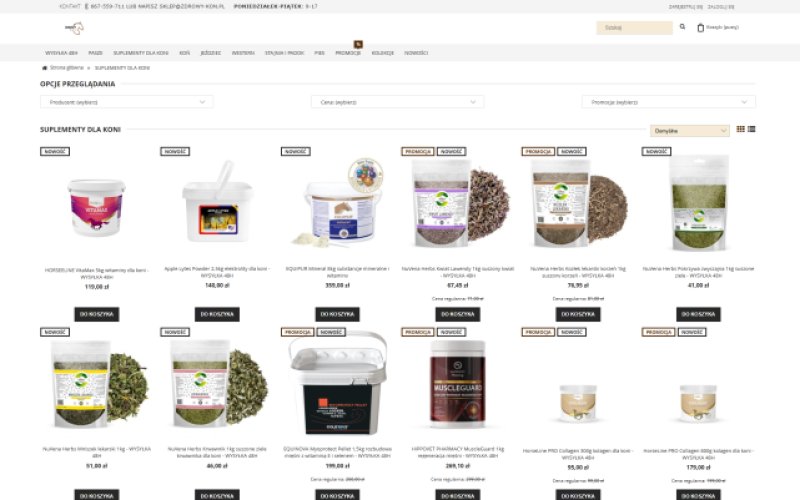The width and height of the screenshot is (800, 500).
Task: Add HorseLine VitaMax to cart
Action: [x=97, y=314]
